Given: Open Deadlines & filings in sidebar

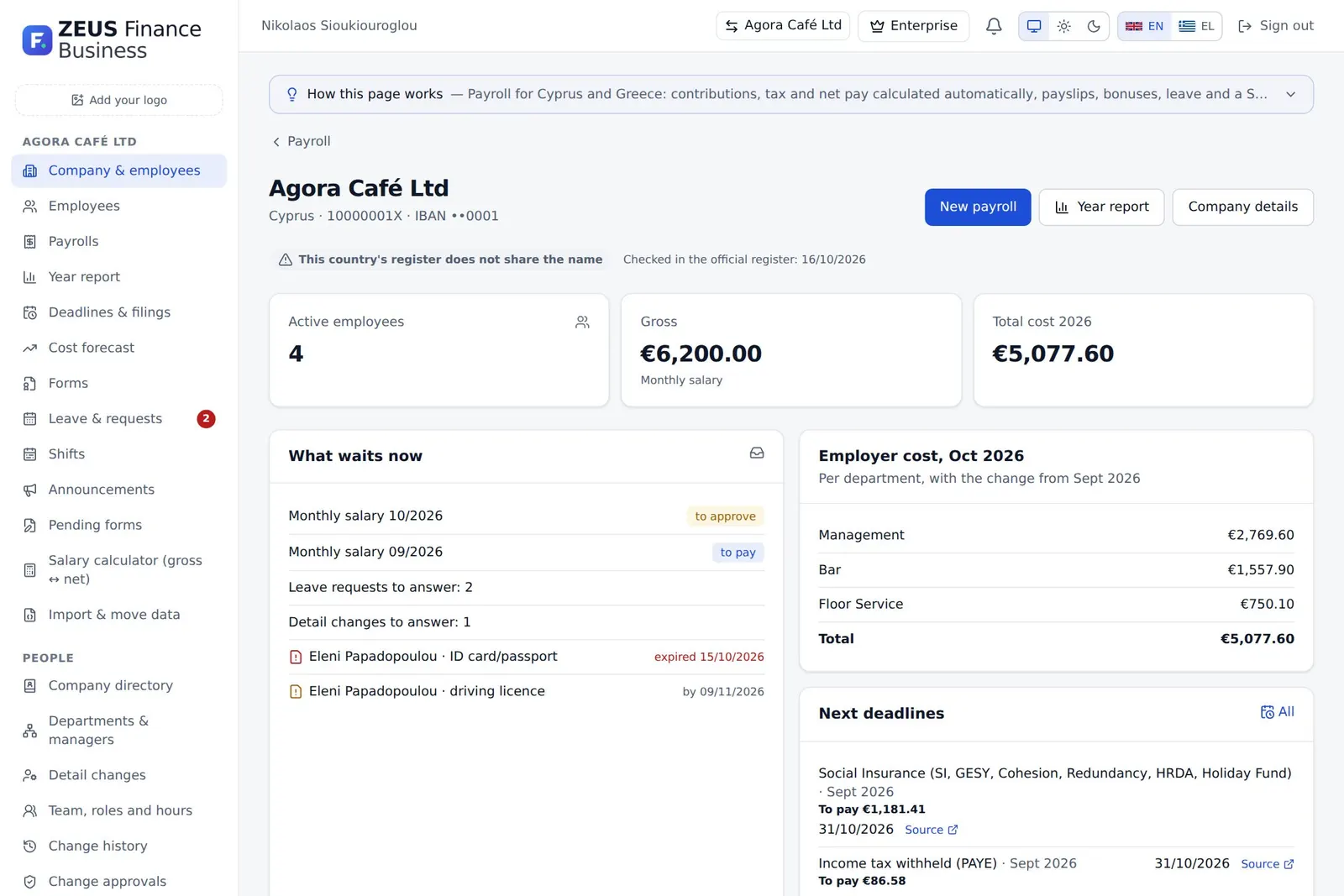Looking at the screenshot, I should pyautogui.click(x=118, y=312).
